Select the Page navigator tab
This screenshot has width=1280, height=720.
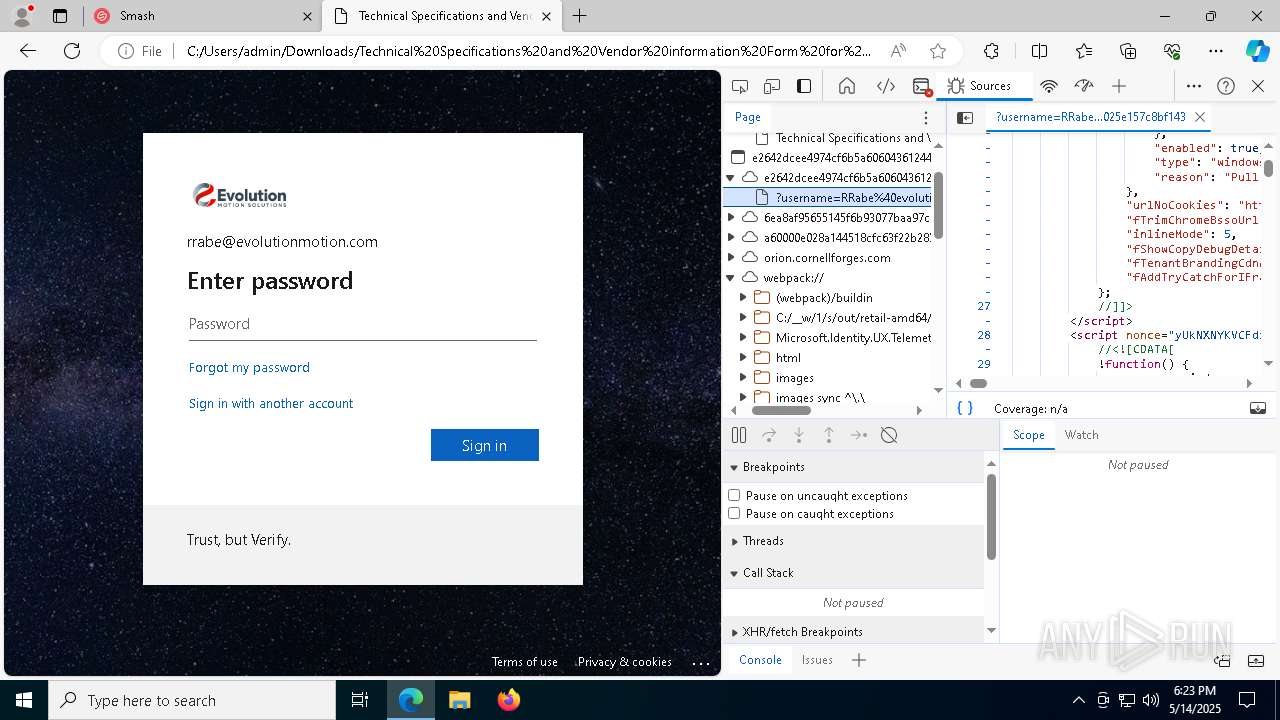748,117
